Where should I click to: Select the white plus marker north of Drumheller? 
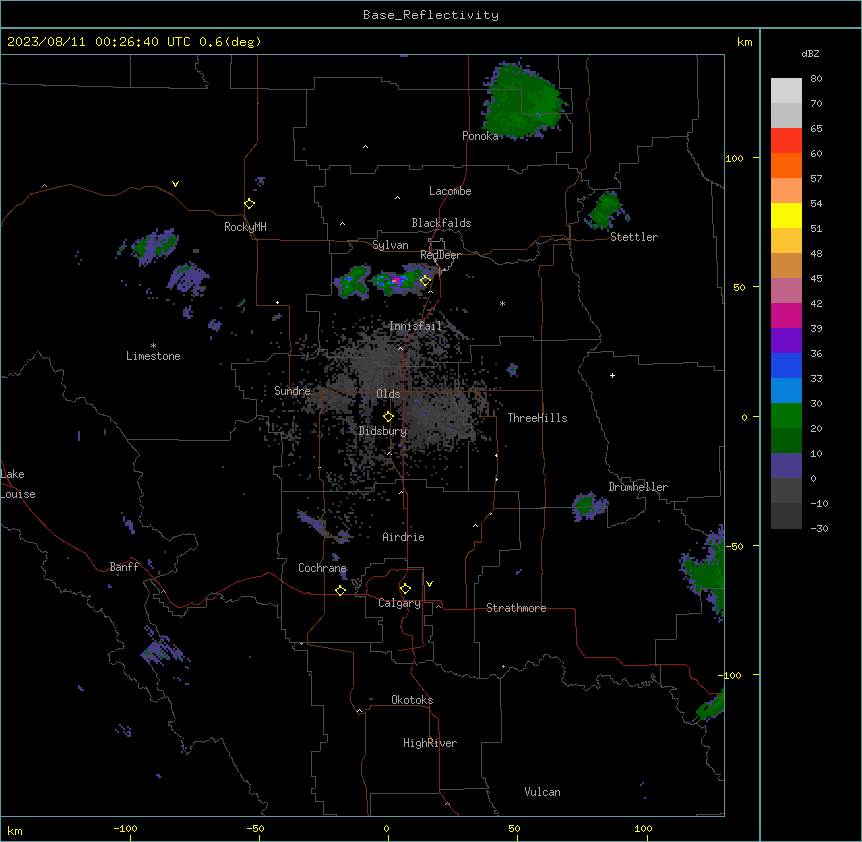pos(612,375)
